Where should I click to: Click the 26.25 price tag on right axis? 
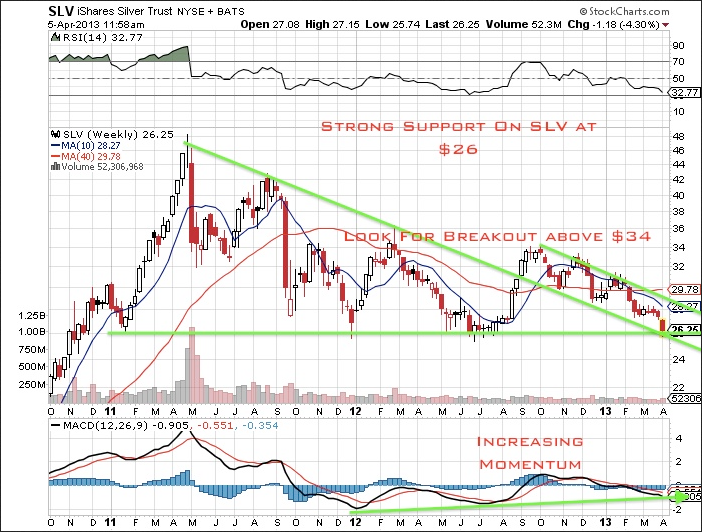tap(685, 330)
